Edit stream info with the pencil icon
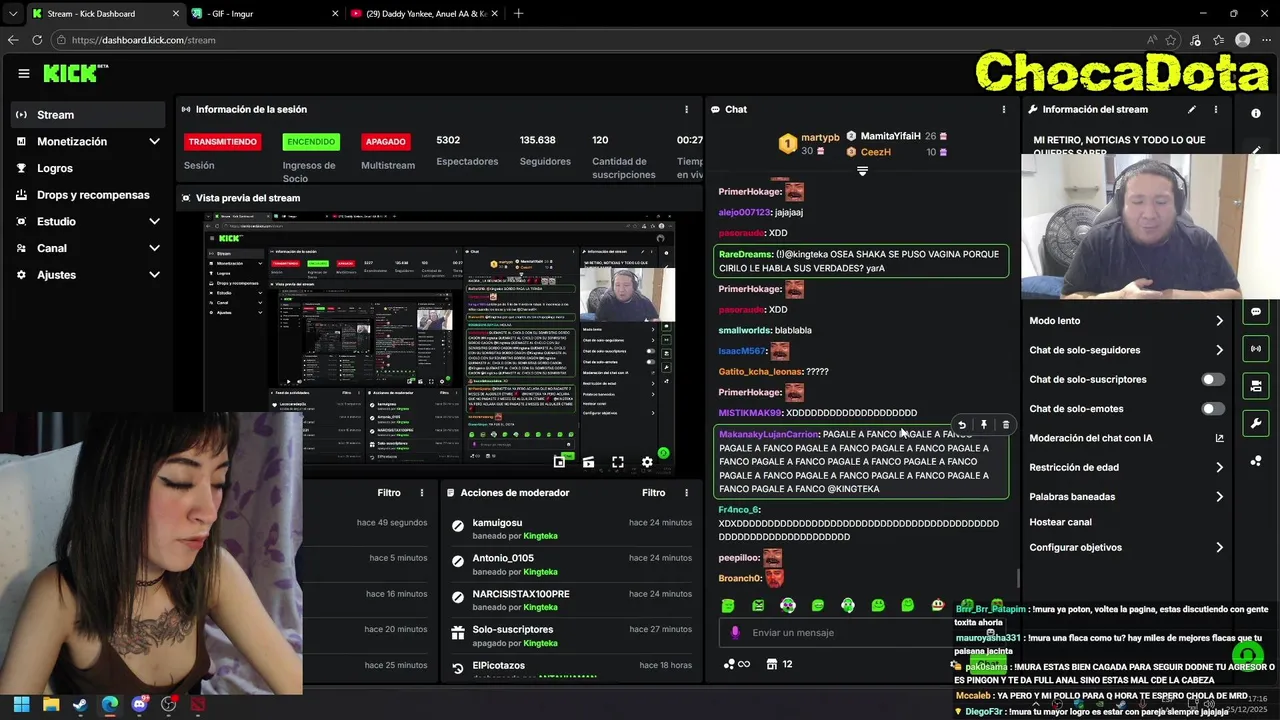The image size is (1280, 720). (x=1192, y=109)
